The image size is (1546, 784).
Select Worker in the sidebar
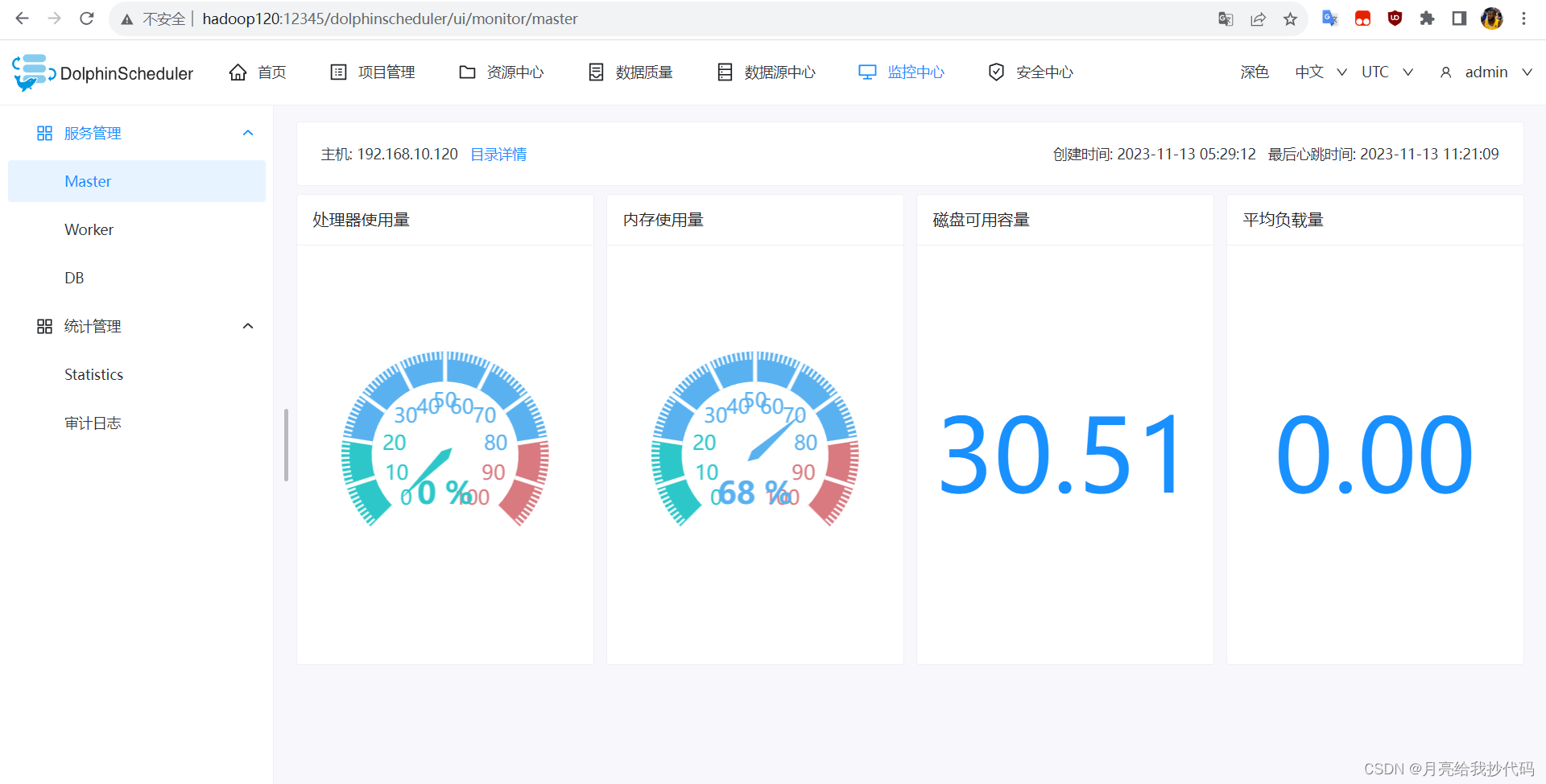coord(137,229)
